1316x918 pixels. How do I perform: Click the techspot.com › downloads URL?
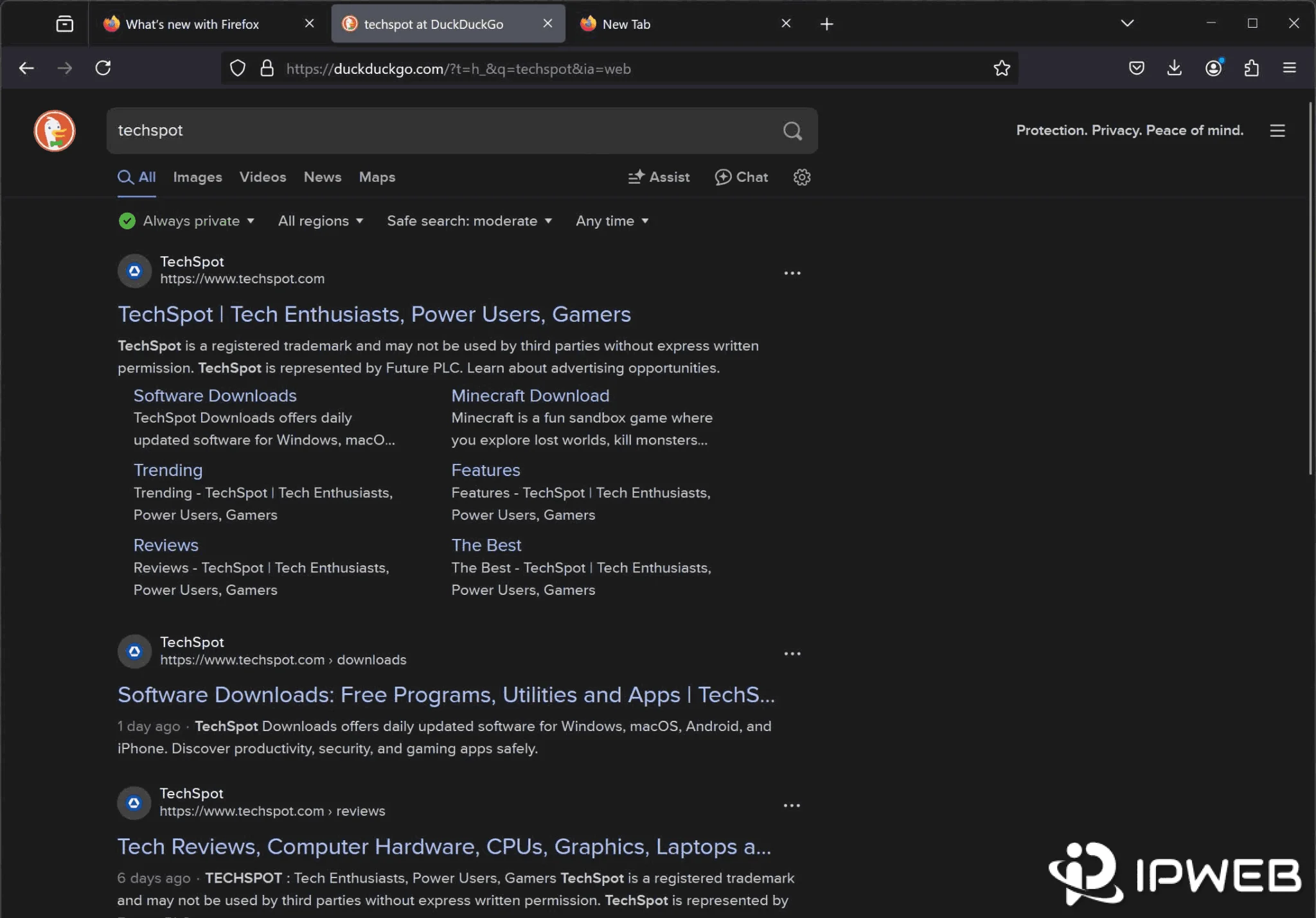pos(283,660)
